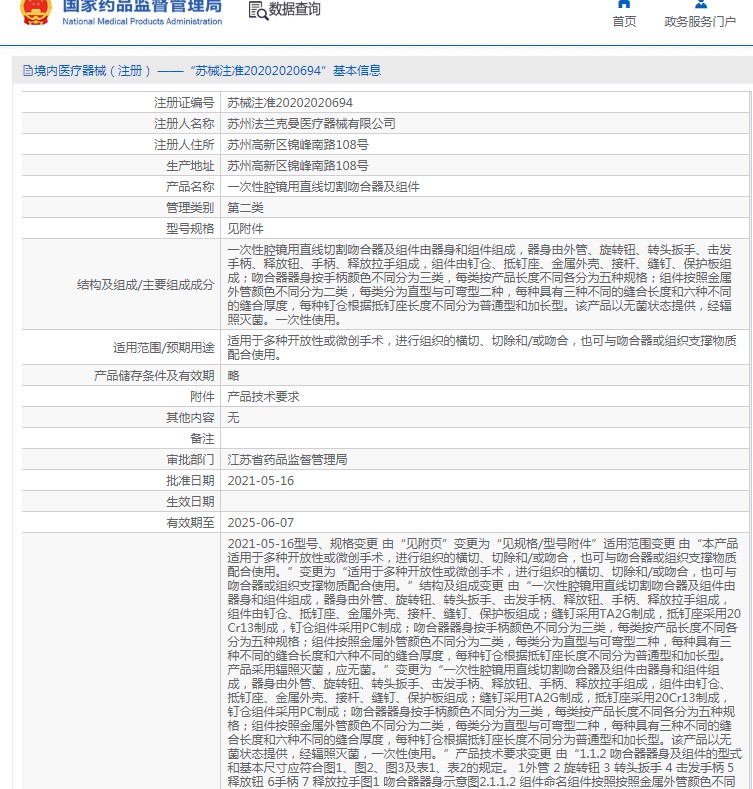Click product name 一次性腔镜用直线切割吻合器及组件
Screen dimensions: 753x789
click(323, 187)
